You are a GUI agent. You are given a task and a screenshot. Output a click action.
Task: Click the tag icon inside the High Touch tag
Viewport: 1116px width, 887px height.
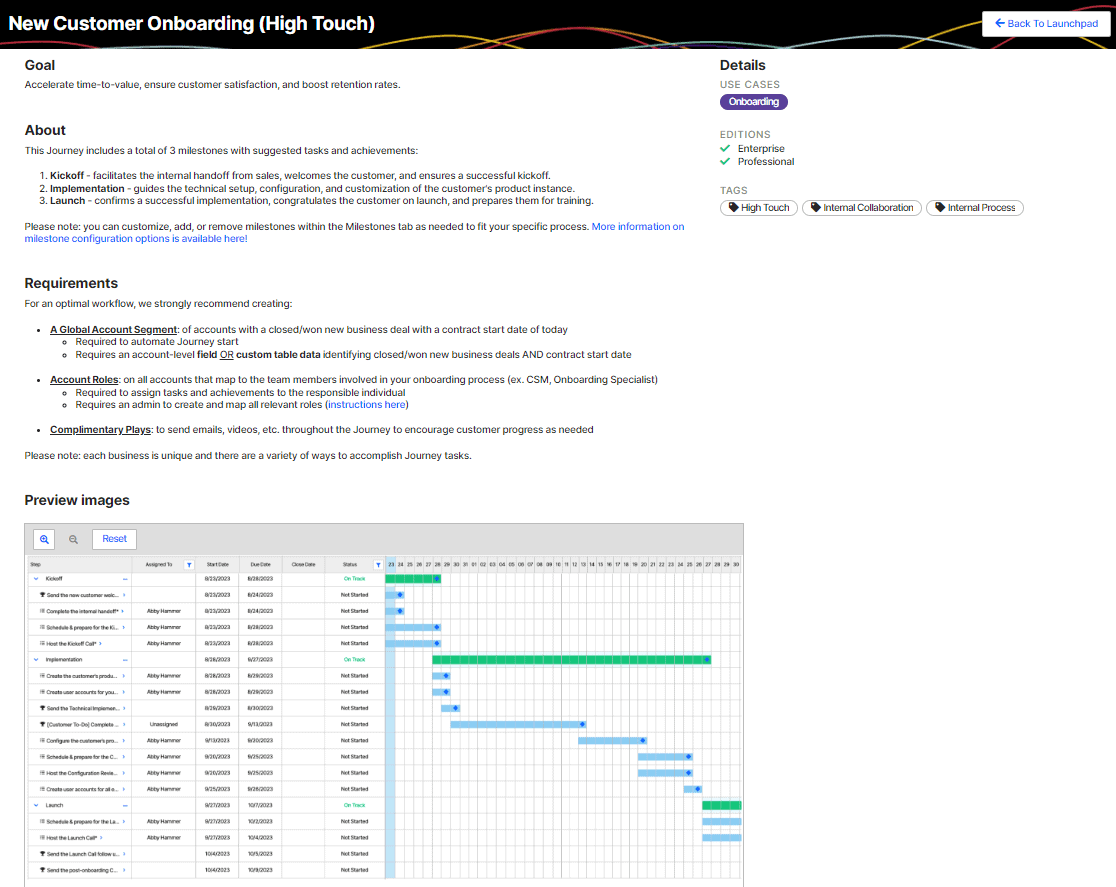735,207
